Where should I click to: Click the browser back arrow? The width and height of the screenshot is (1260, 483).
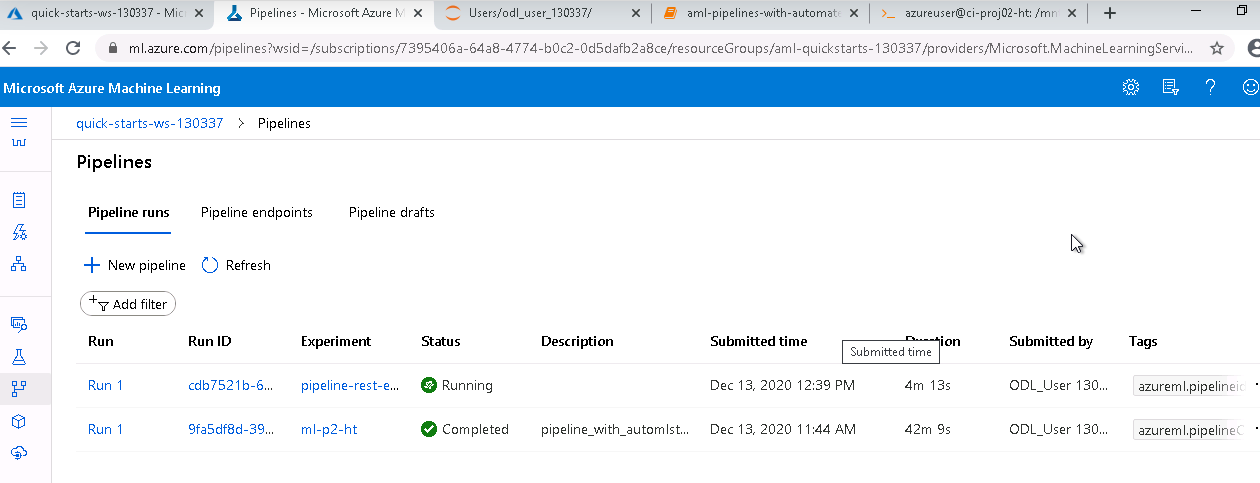(x=11, y=48)
